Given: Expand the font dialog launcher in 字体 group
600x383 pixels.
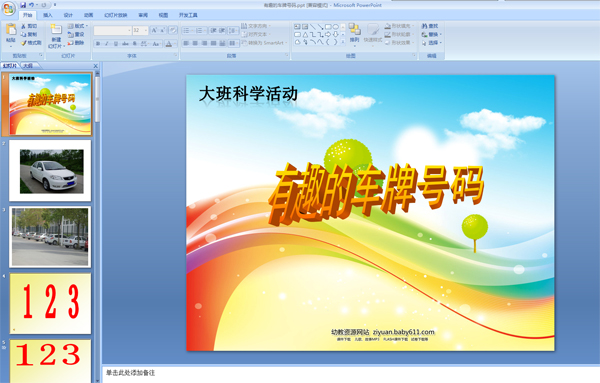Looking at the screenshot, I should [x=176, y=55].
